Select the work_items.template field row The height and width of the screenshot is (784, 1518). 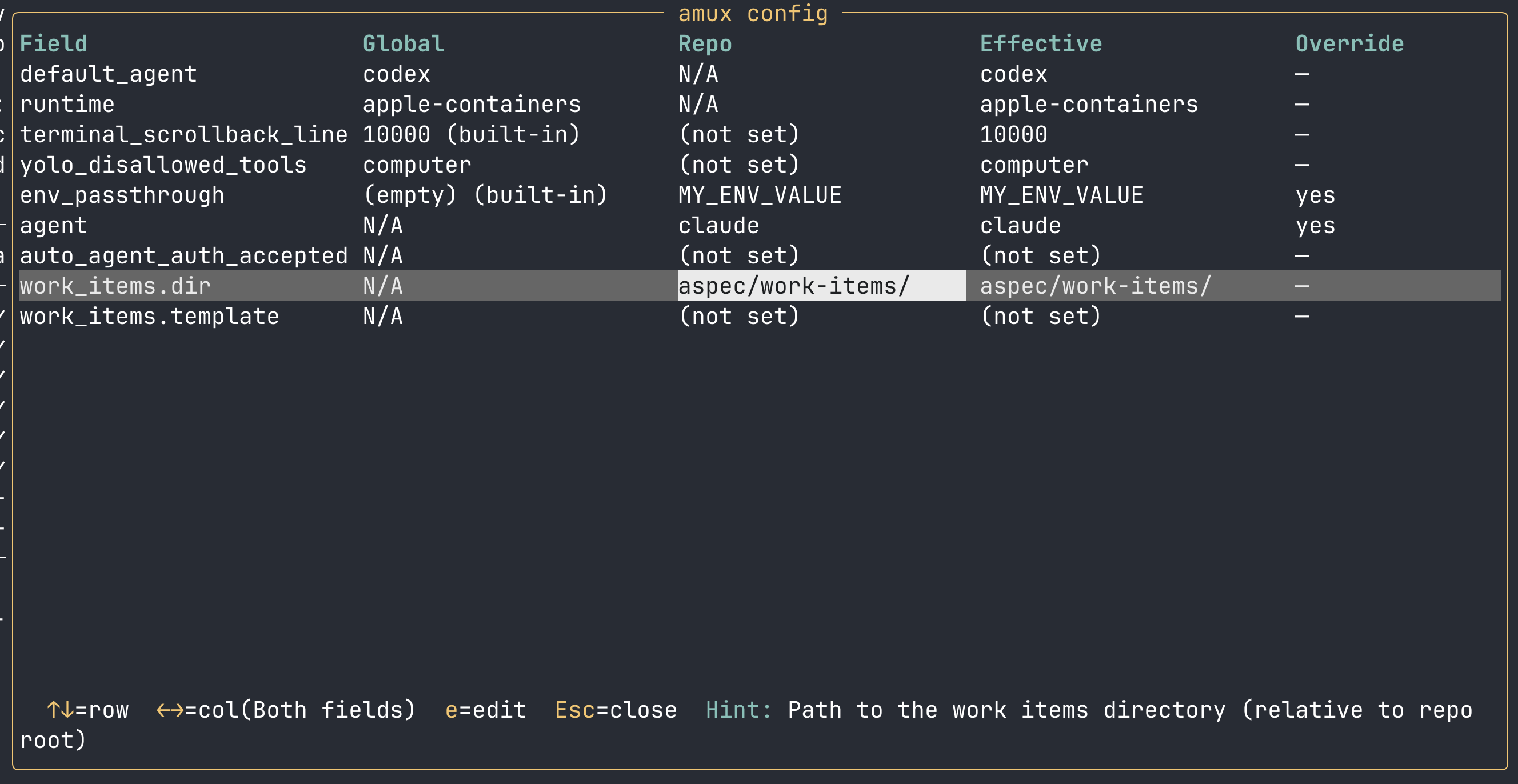pos(149,317)
